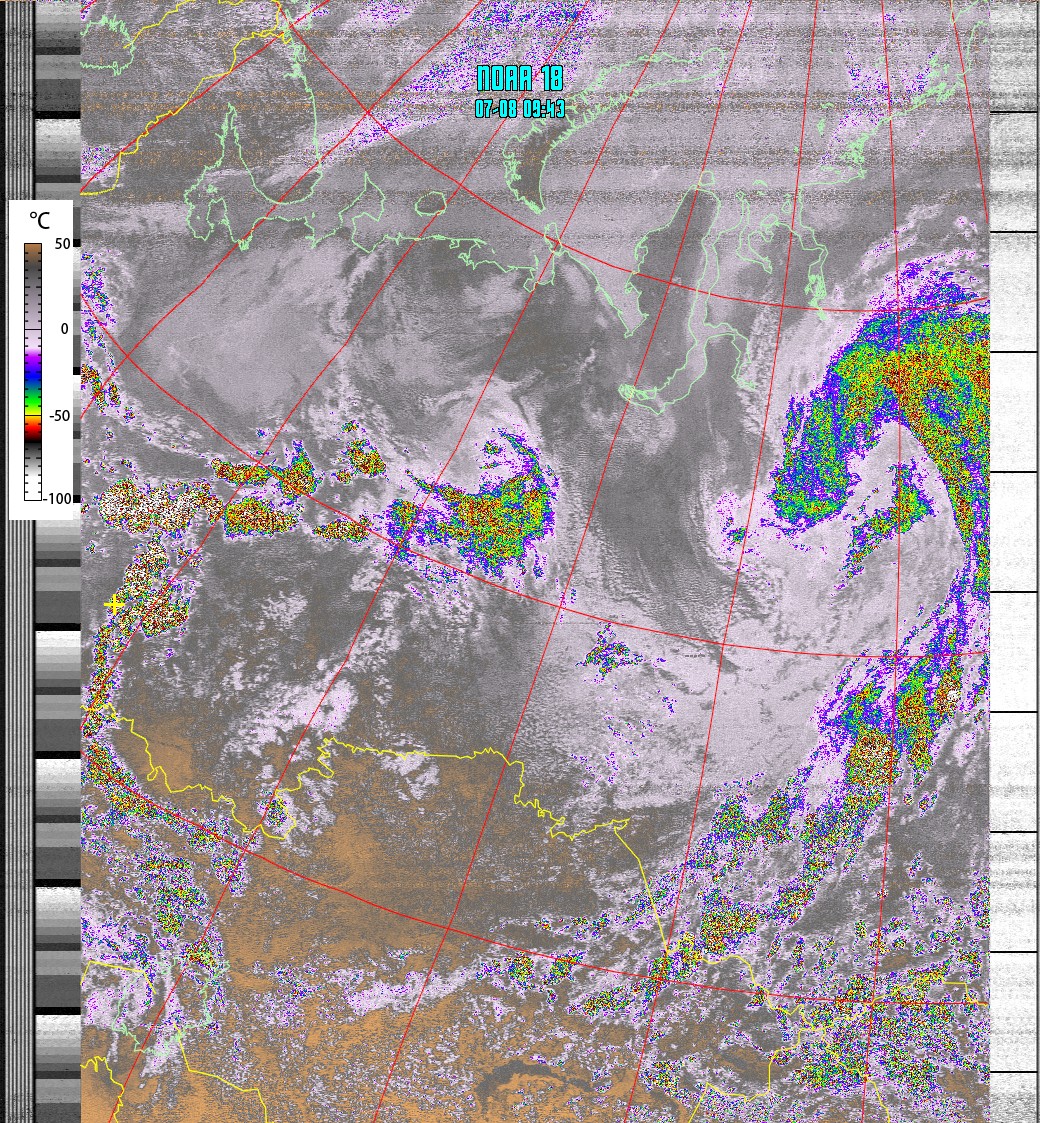Click the 50 label on temperature scale
Viewport: 1040px width, 1123px height.
(62, 244)
